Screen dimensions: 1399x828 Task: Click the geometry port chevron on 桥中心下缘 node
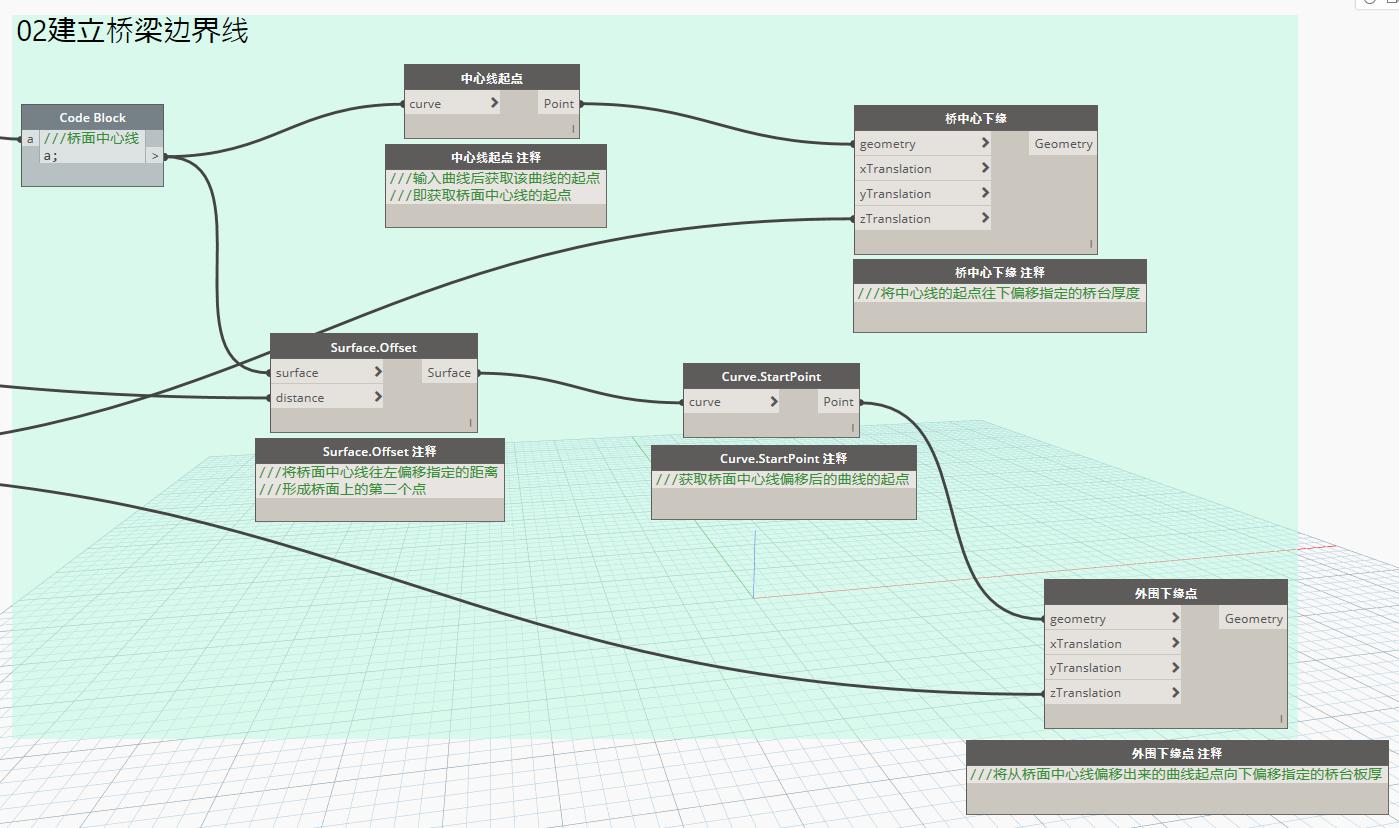click(985, 143)
